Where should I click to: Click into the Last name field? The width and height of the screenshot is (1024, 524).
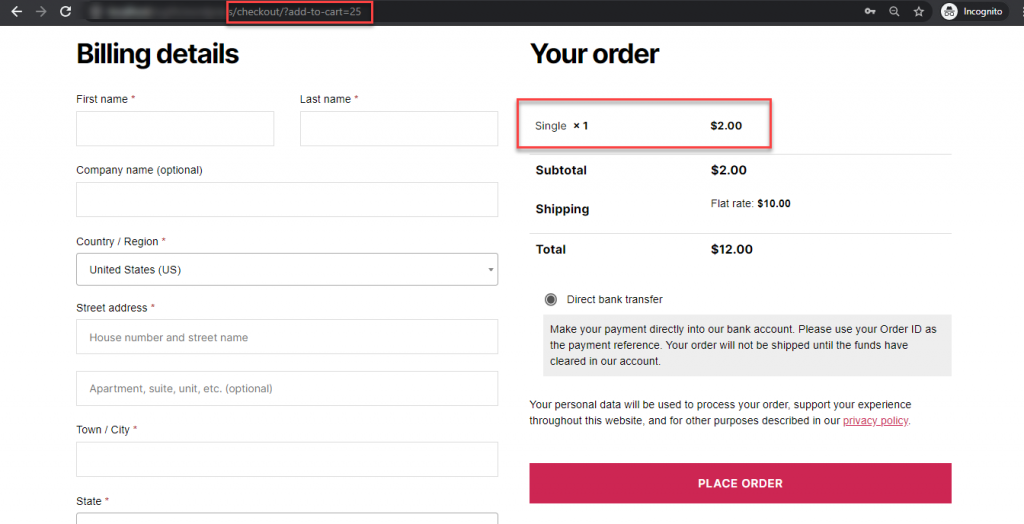tap(398, 128)
